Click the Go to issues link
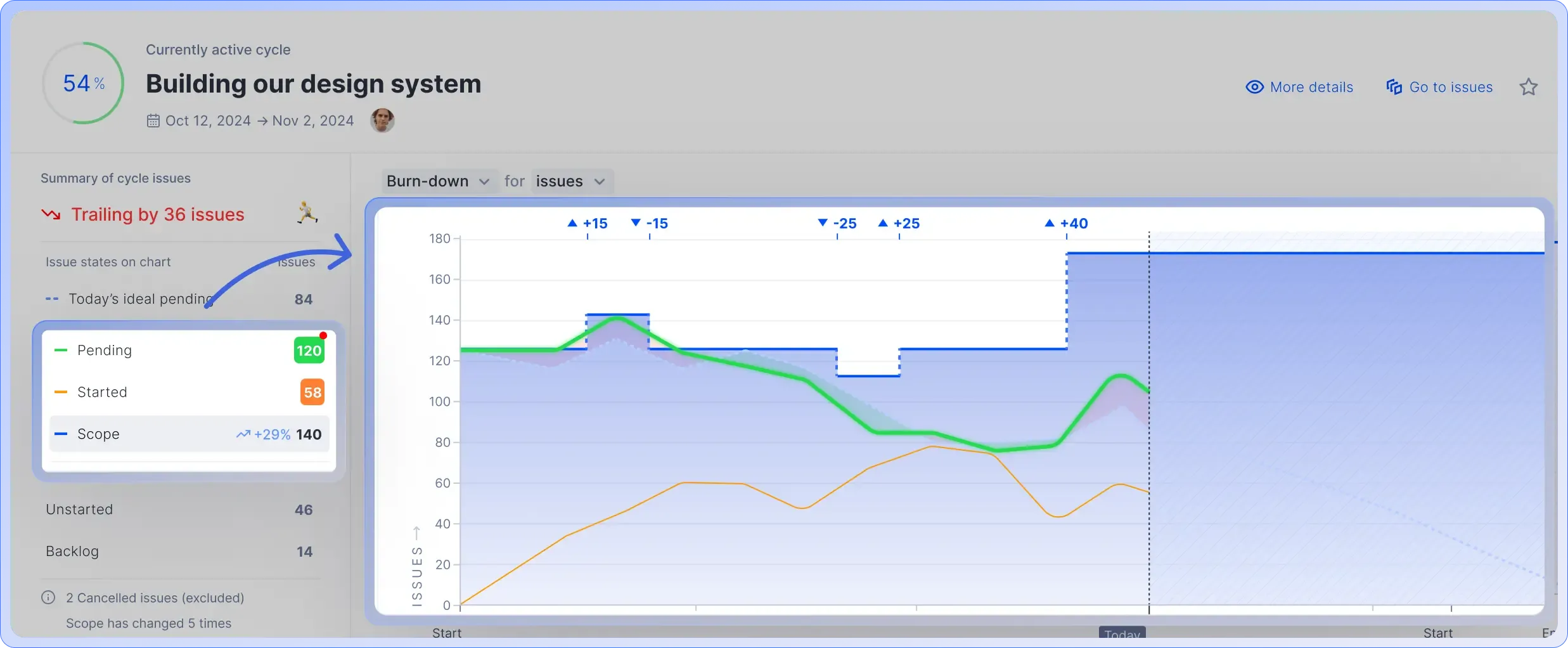The image size is (1568, 648). [1450, 87]
